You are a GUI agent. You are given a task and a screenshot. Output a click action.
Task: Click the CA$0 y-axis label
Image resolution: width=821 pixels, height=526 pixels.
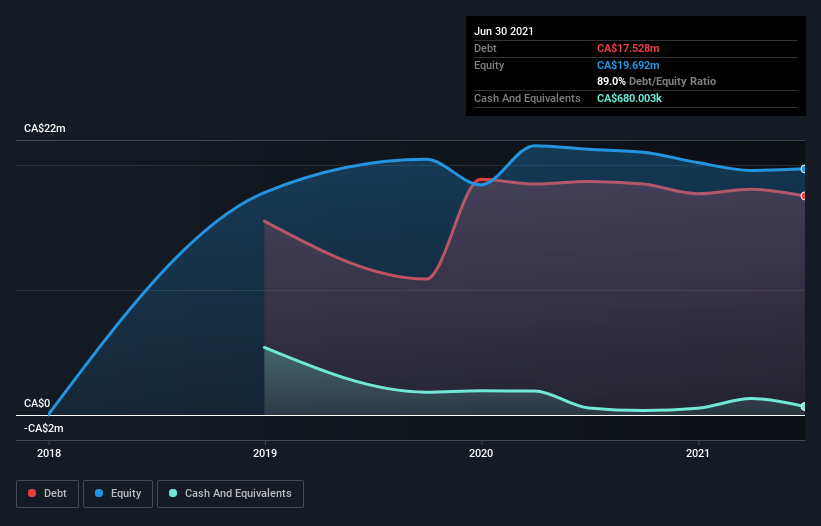coord(37,404)
